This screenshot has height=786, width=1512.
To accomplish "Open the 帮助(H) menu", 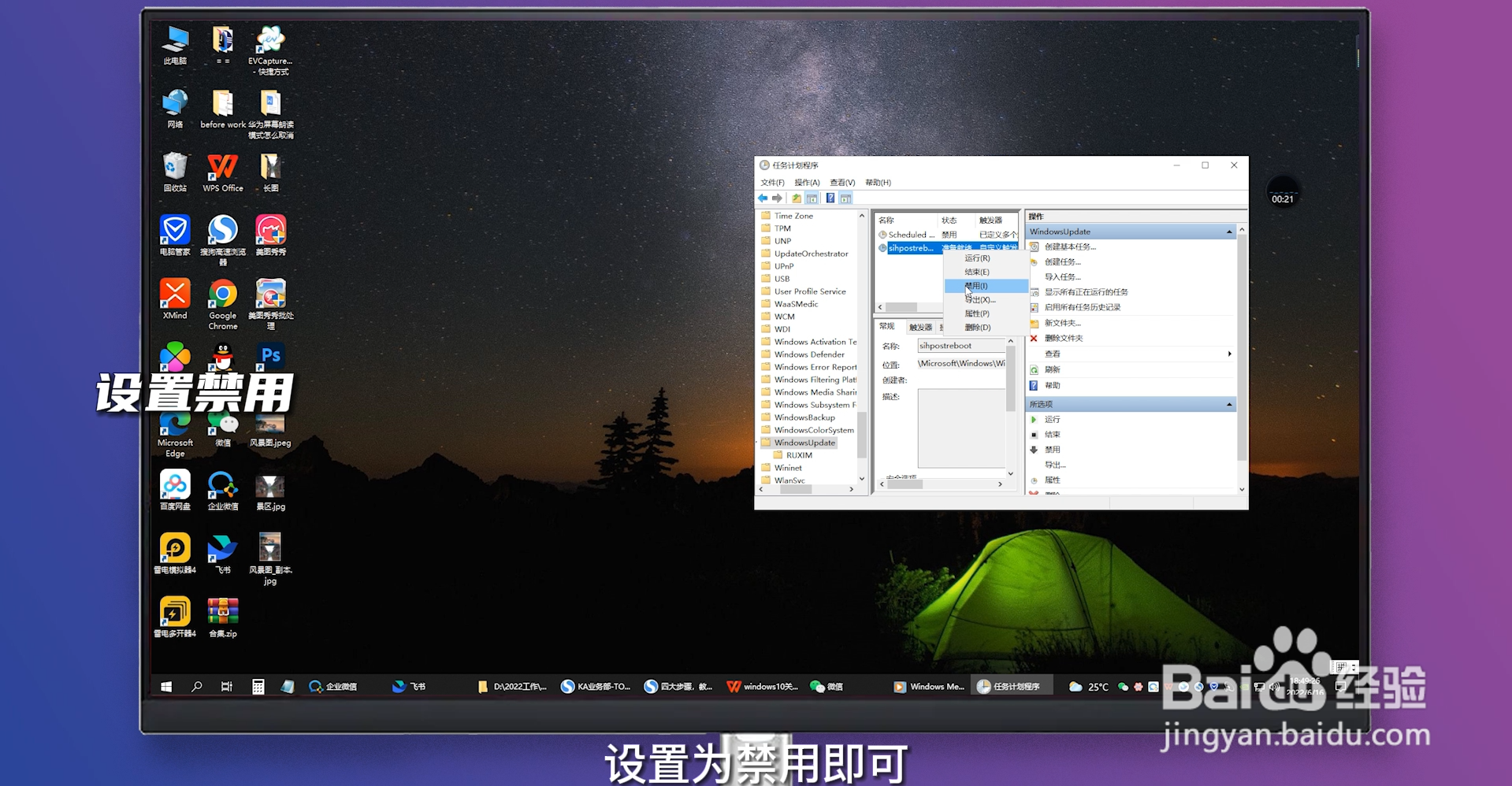I will coord(878,183).
